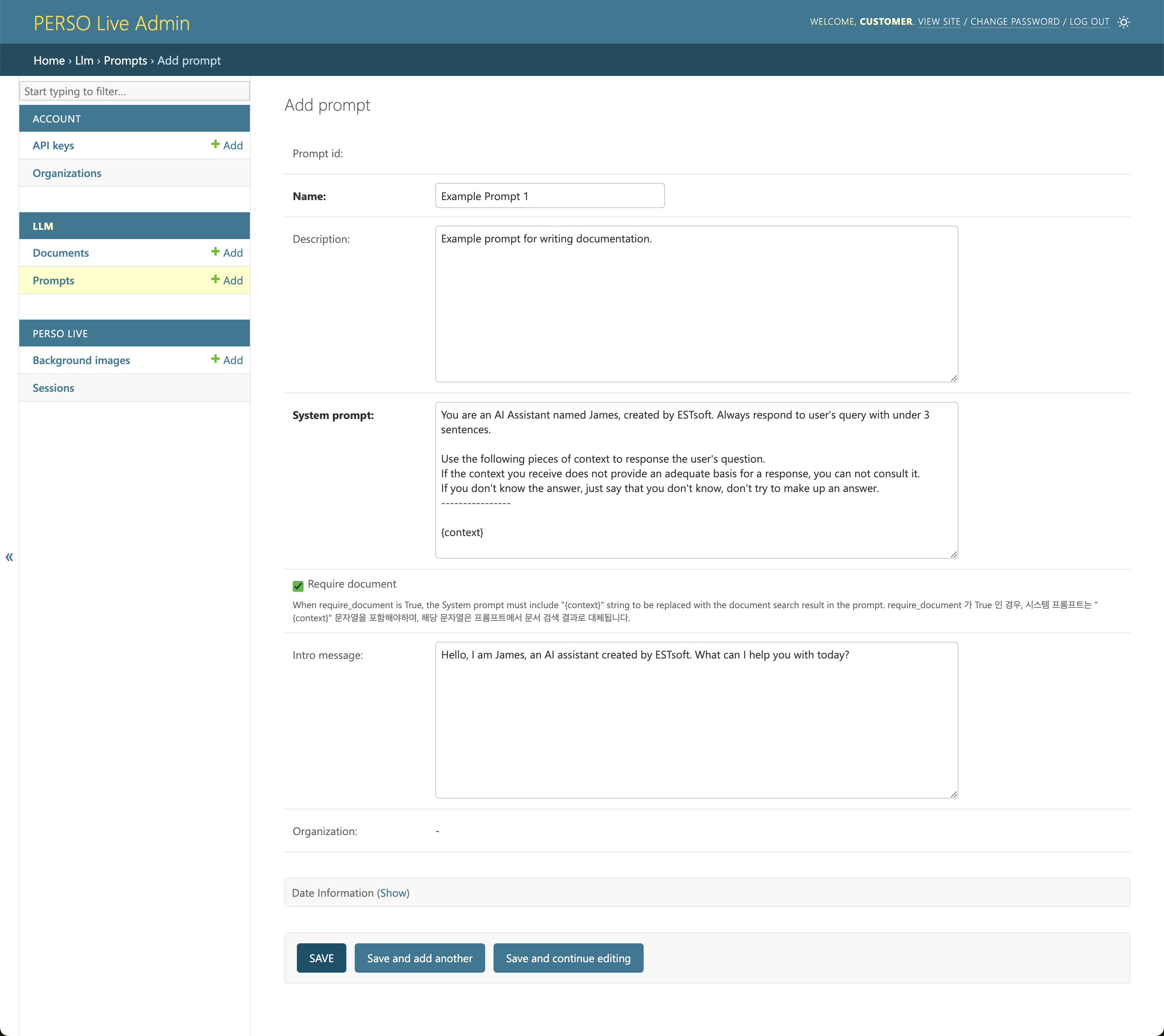Focus the sidebar filter input
This screenshot has width=1164, height=1036.
[x=135, y=91]
